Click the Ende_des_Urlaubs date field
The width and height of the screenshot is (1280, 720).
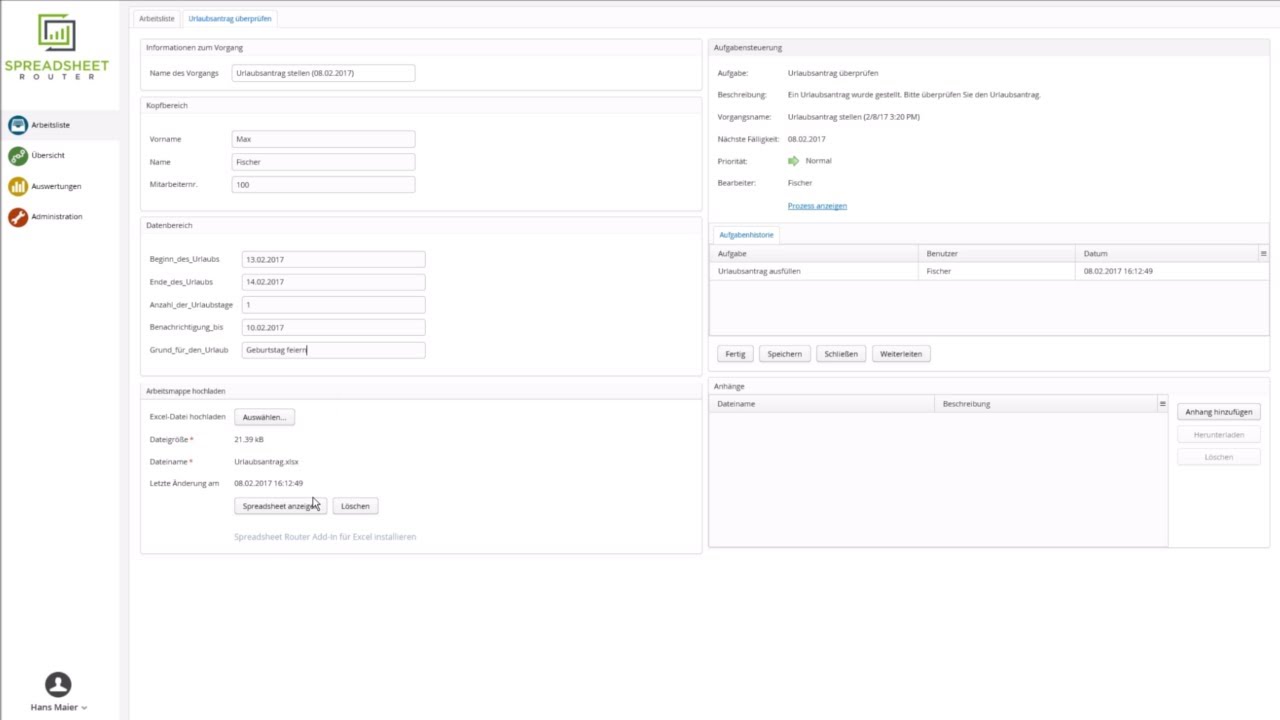[x=333, y=282]
